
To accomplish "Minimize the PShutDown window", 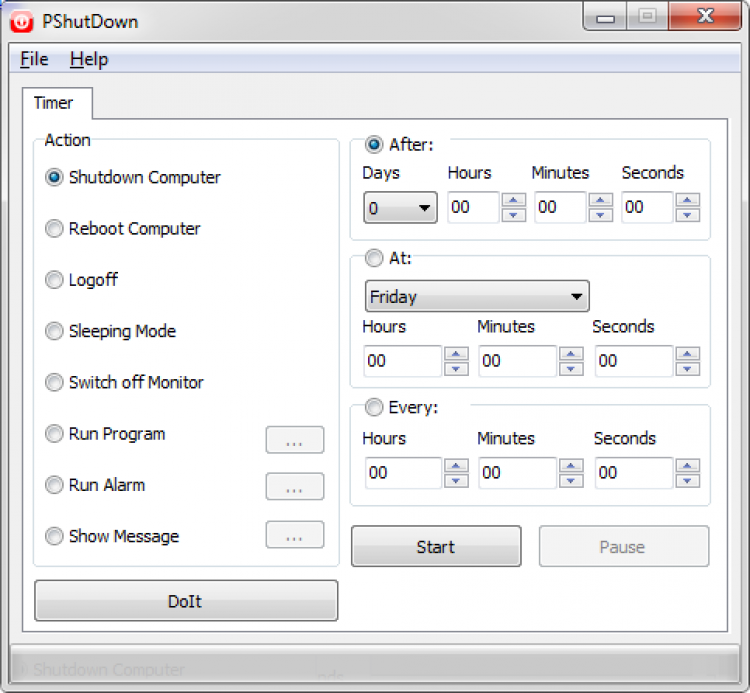I will click(606, 17).
